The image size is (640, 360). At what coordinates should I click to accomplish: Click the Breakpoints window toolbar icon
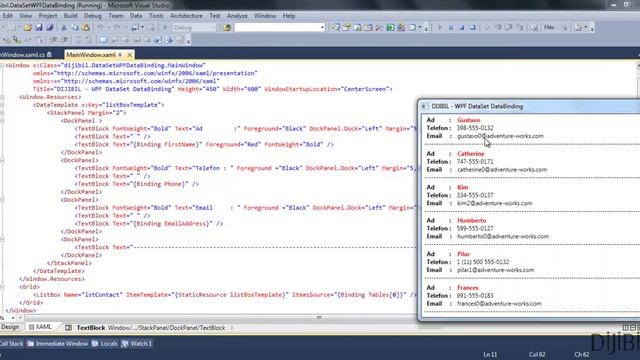click(x=578, y=27)
